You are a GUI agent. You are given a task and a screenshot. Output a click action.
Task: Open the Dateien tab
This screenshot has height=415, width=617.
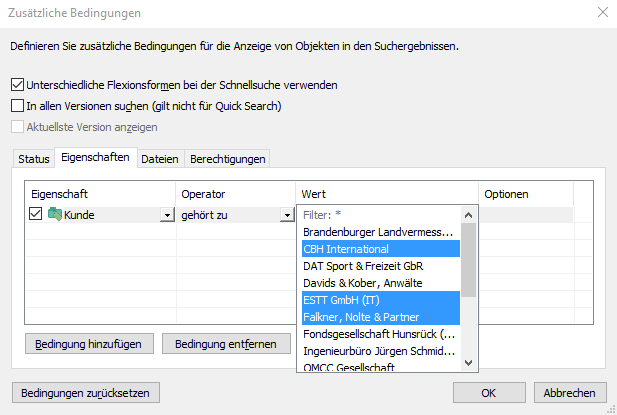(160, 159)
